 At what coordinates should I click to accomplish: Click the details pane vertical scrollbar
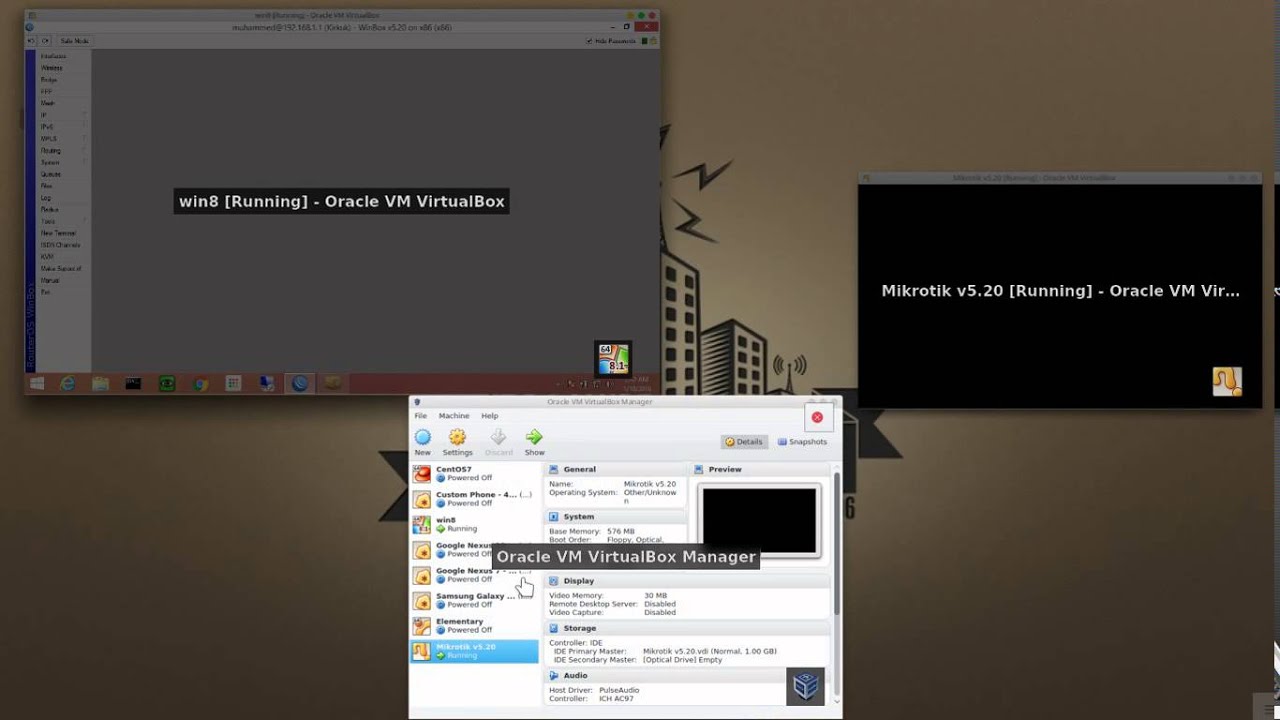[x=836, y=545]
